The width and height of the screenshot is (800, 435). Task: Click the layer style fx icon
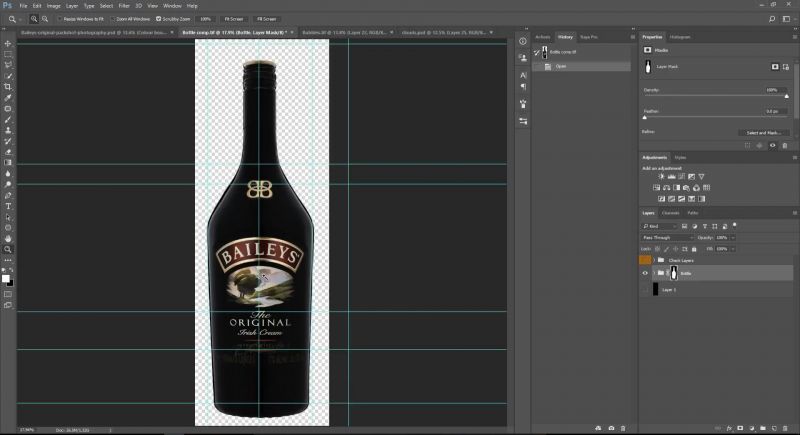[729, 428]
